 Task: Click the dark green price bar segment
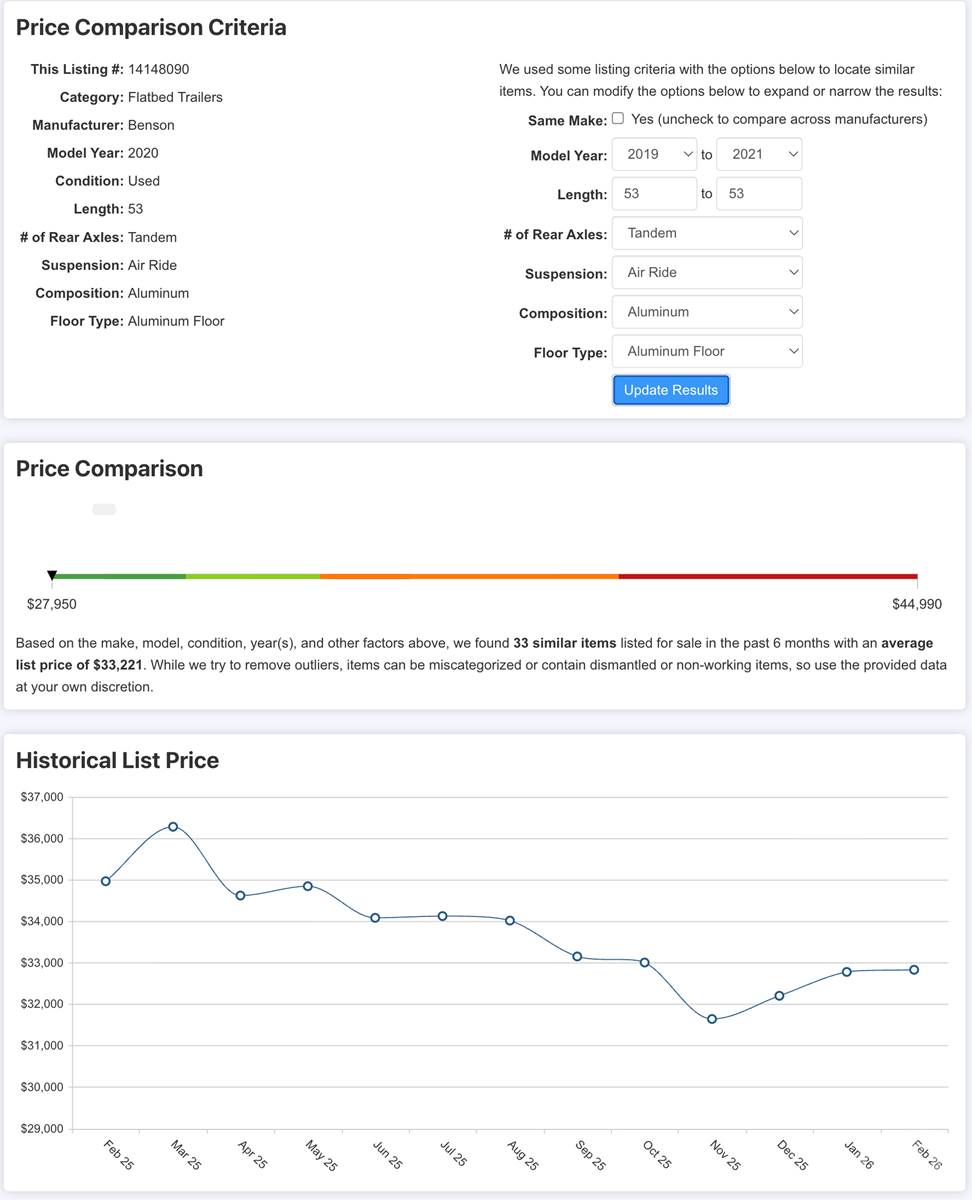tap(120, 577)
